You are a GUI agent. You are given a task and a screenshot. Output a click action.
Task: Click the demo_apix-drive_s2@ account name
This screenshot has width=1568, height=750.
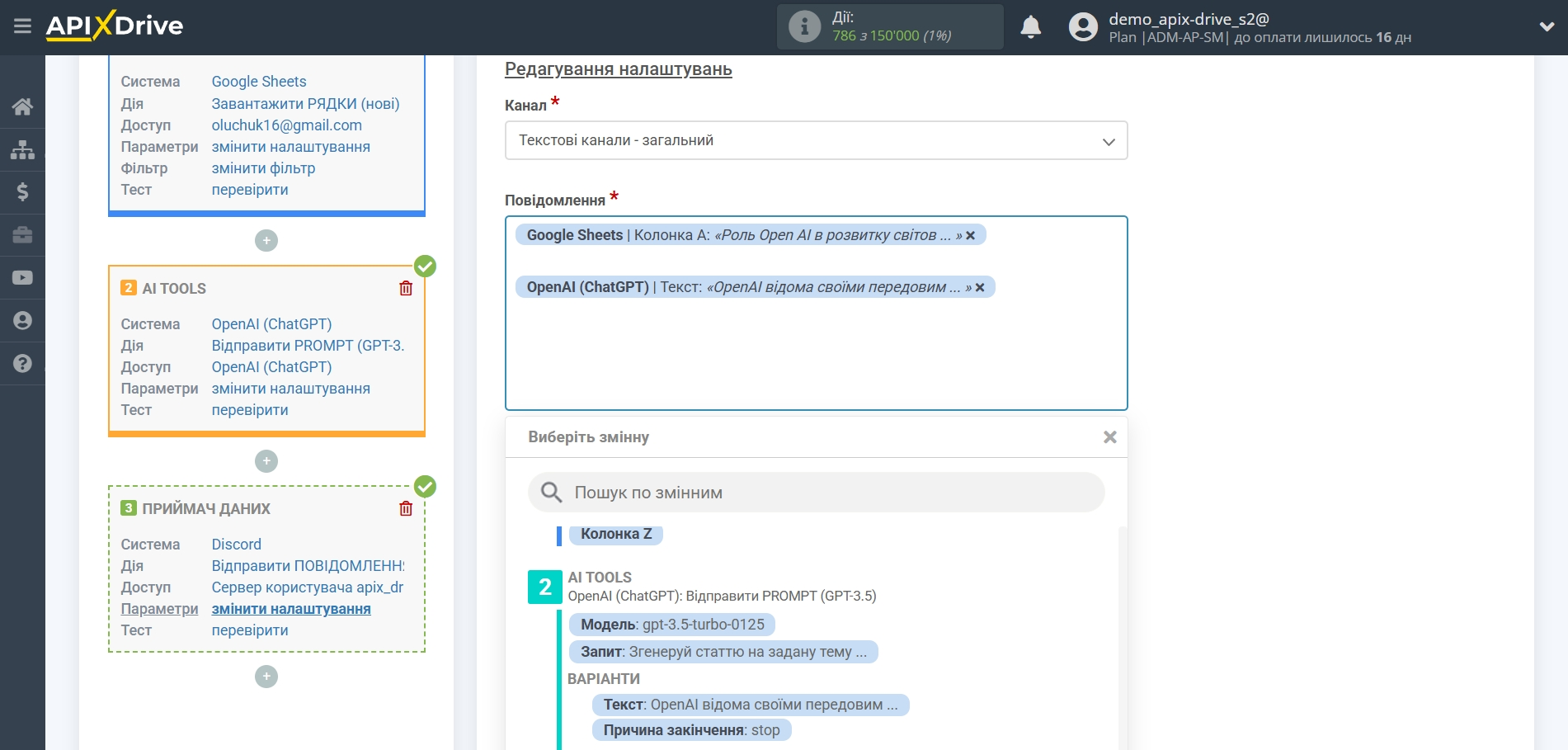click(x=1189, y=19)
